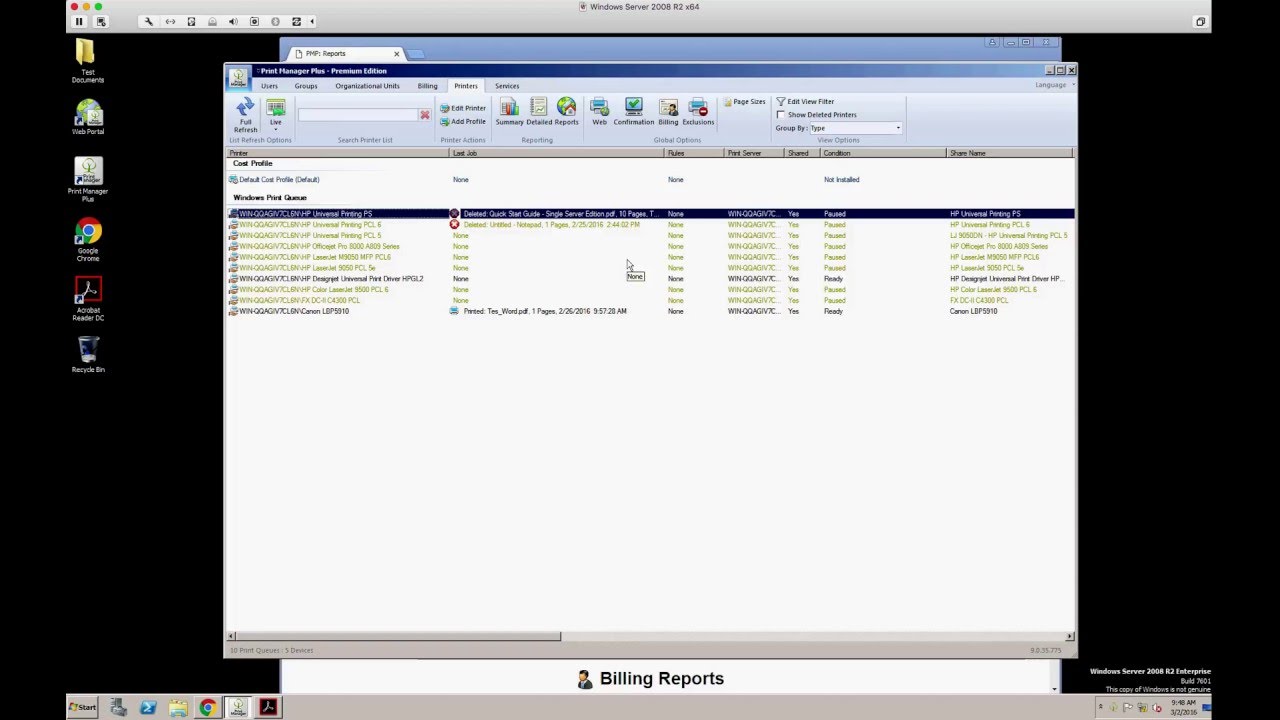Toggle Show Deleted Printers checkbox
Viewport: 1280px width, 720px height.
pos(781,115)
